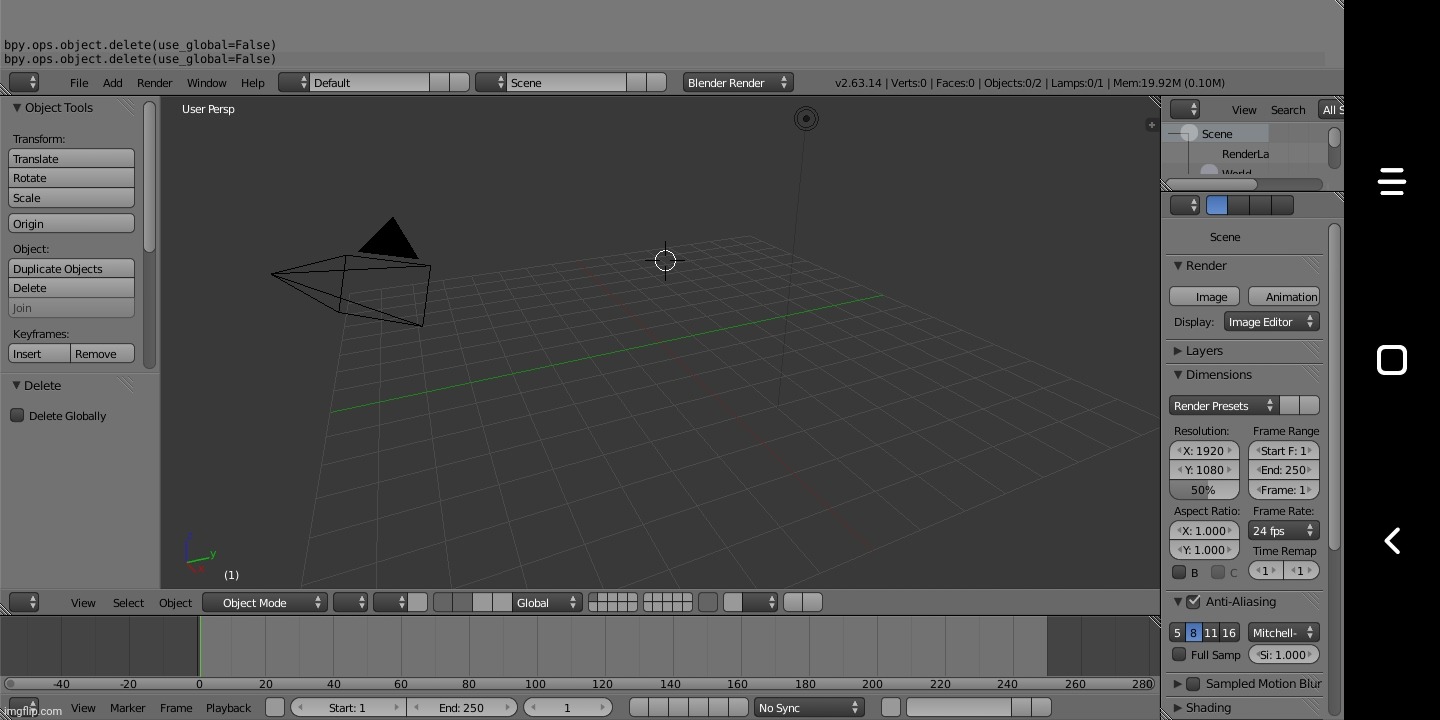
Task: Click the Image render button
Action: tap(1204, 296)
